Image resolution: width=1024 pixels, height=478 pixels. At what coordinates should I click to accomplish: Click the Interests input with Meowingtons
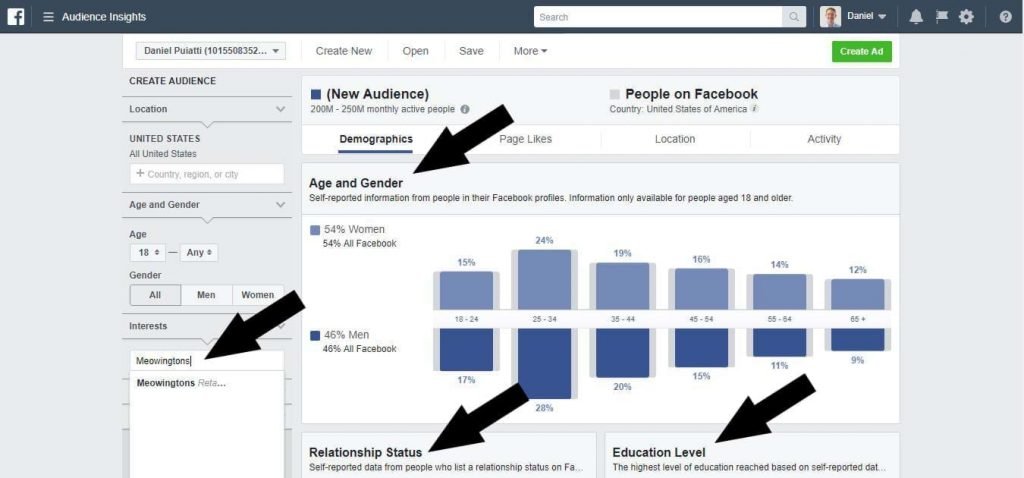[x=207, y=360]
